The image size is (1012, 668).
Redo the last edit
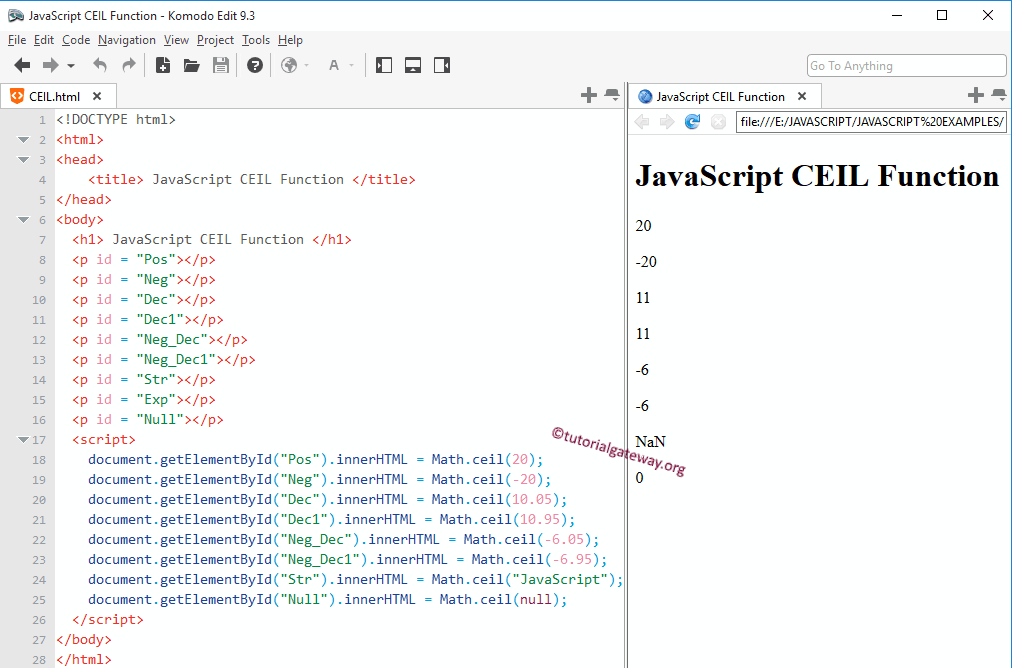[127, 65]
